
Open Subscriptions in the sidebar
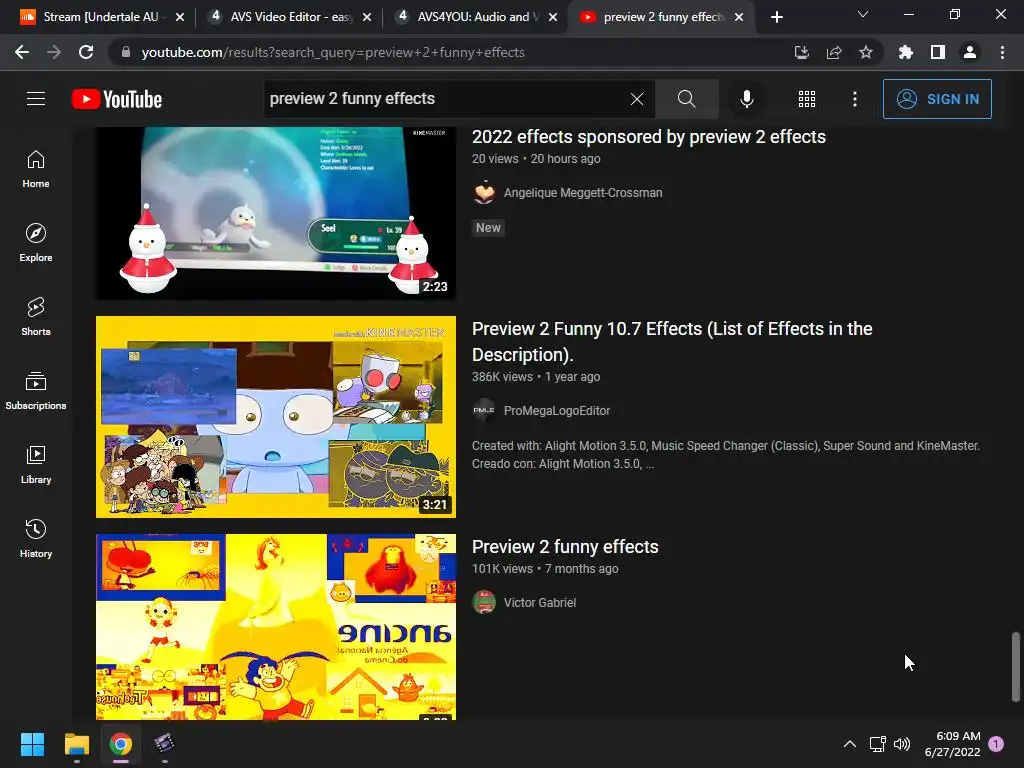coord(36,391)
